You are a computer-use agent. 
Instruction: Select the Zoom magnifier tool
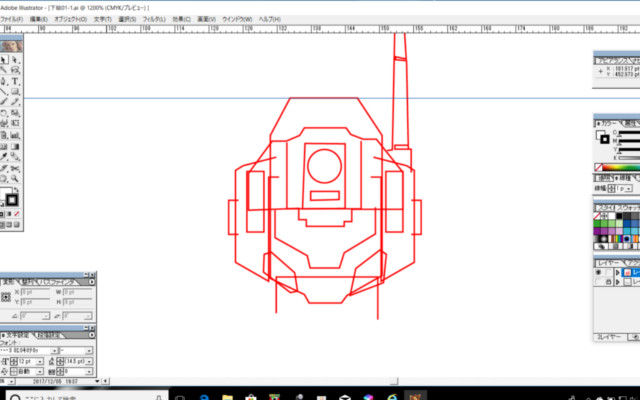15,179
